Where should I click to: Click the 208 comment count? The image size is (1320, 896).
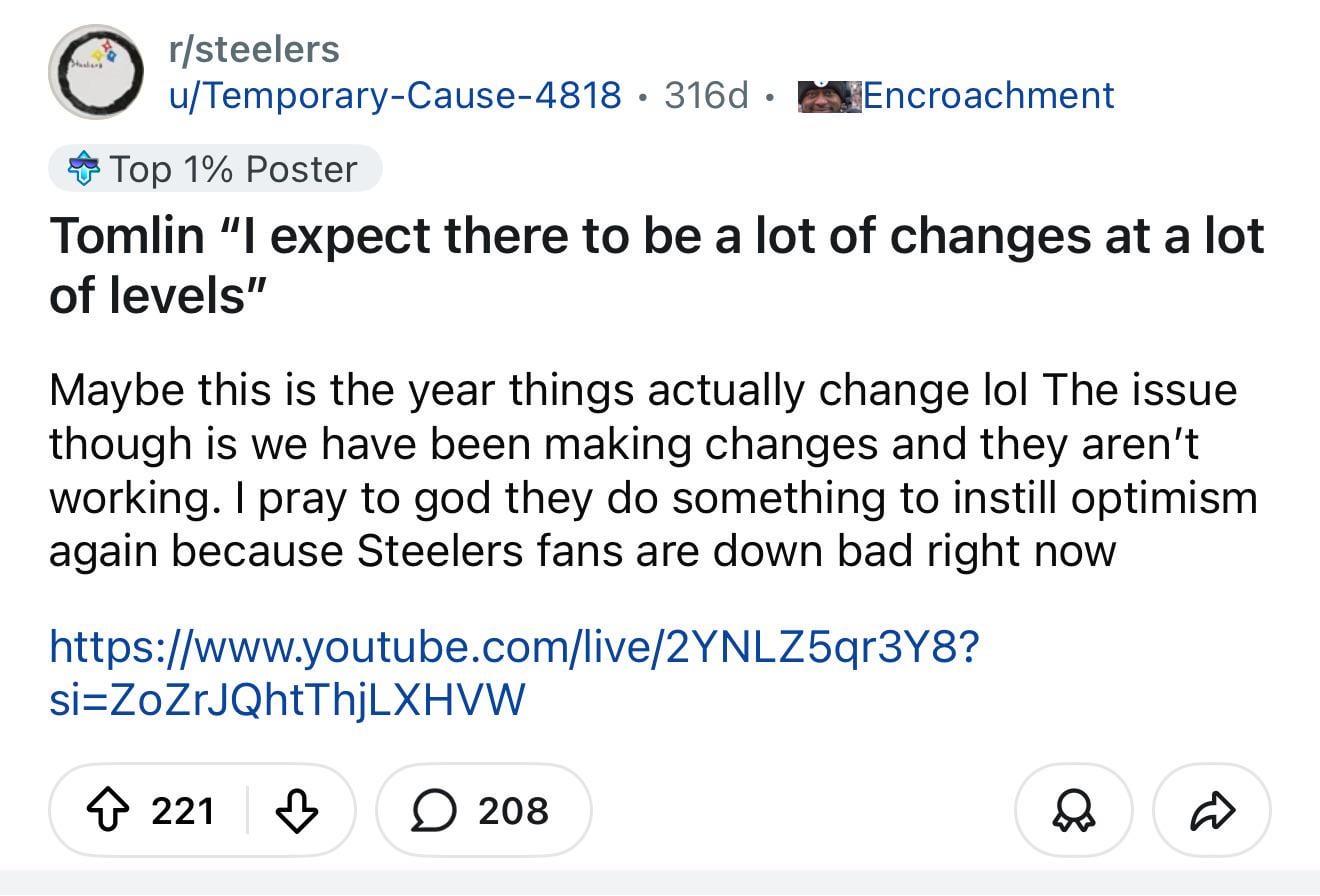(x=516, y=811)
